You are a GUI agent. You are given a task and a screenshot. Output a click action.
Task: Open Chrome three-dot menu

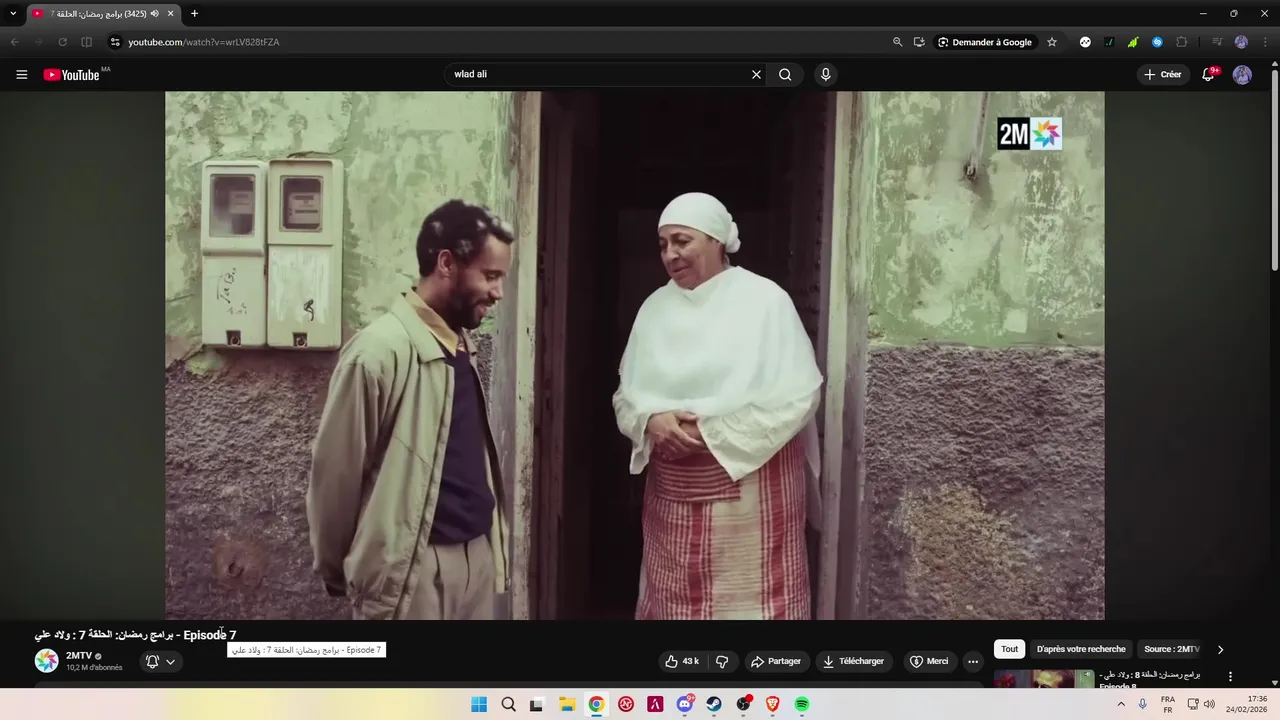[1265, 42]
